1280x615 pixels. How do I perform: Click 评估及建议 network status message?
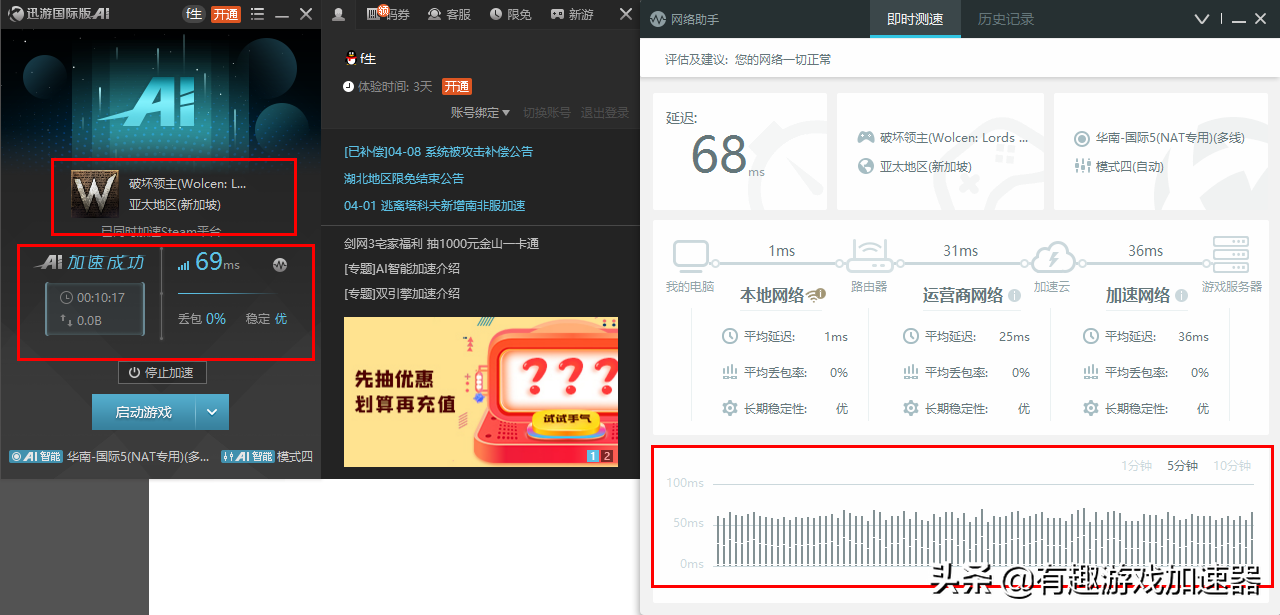(748, 60)
